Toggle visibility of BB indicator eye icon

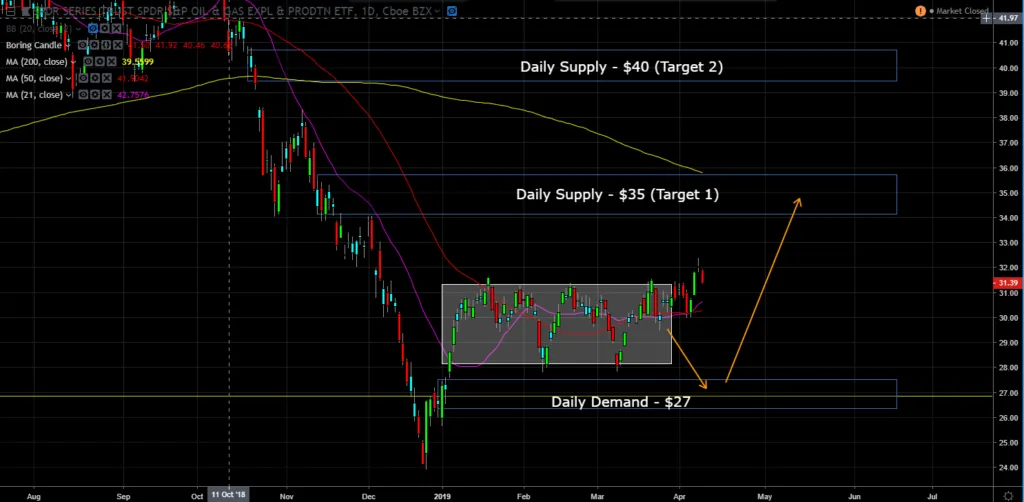[93, 29]
